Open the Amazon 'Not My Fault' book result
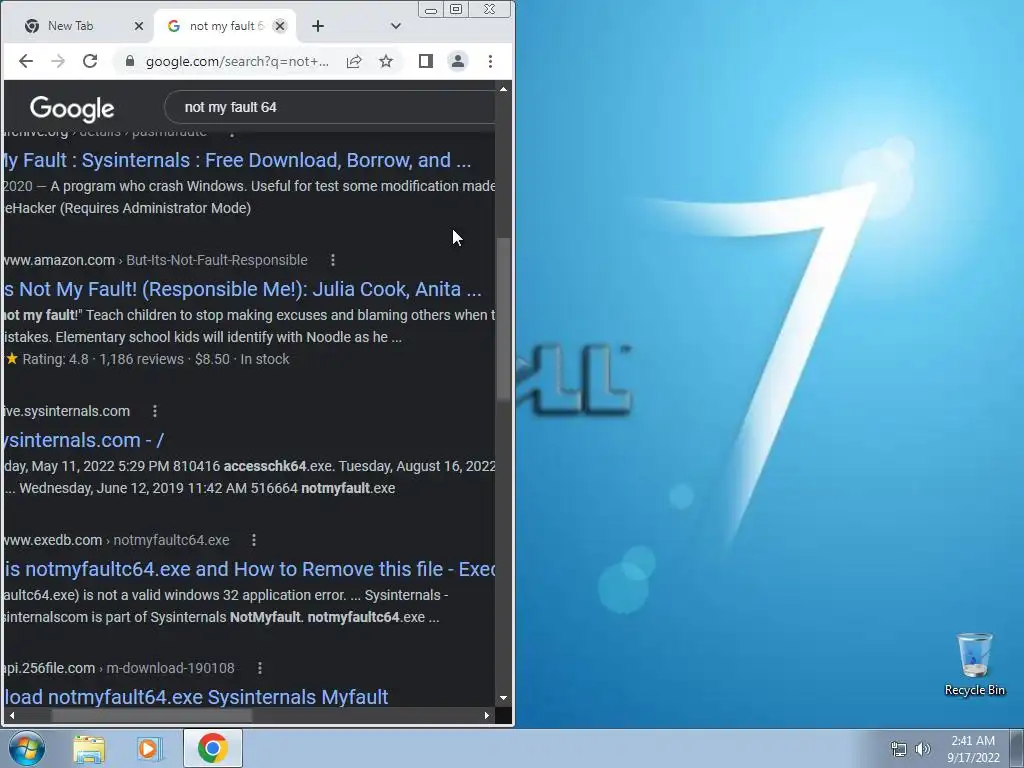Viewport: 1024px width, 768px height. pyautogui.click(x=242, y=289)
